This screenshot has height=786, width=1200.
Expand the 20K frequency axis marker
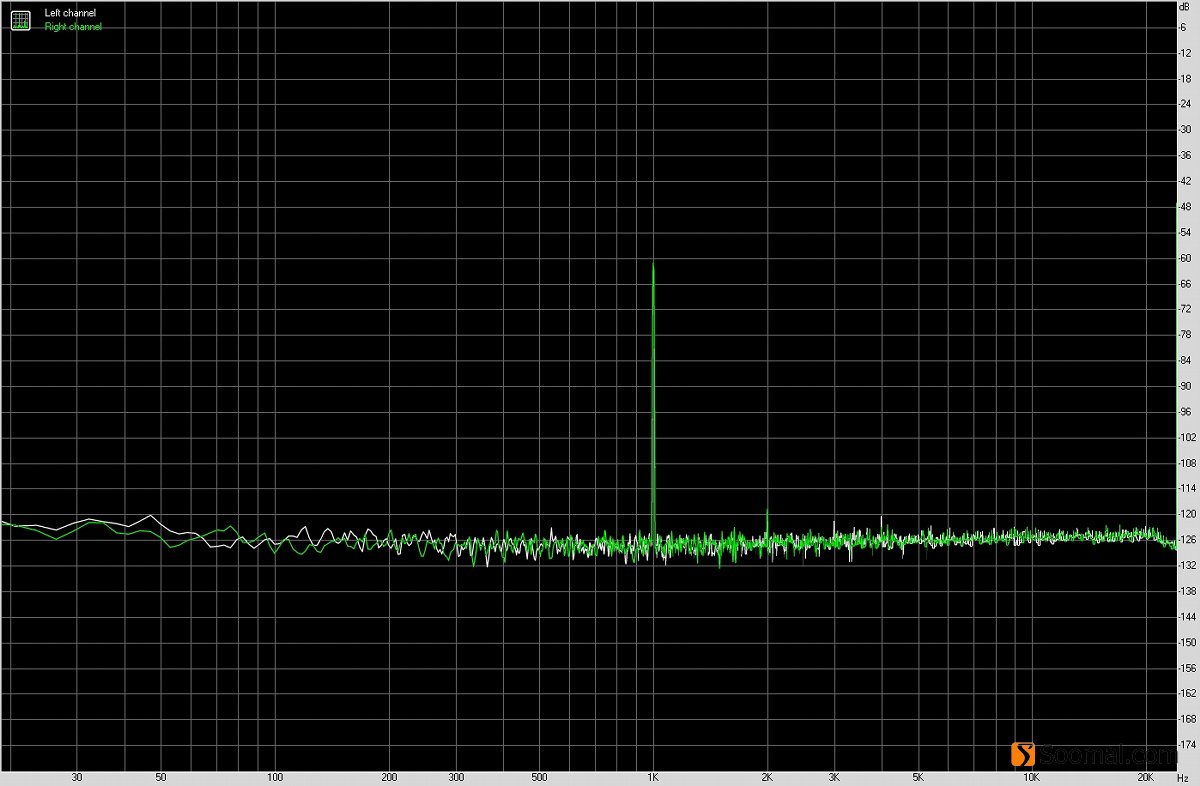click(1144, 776)
